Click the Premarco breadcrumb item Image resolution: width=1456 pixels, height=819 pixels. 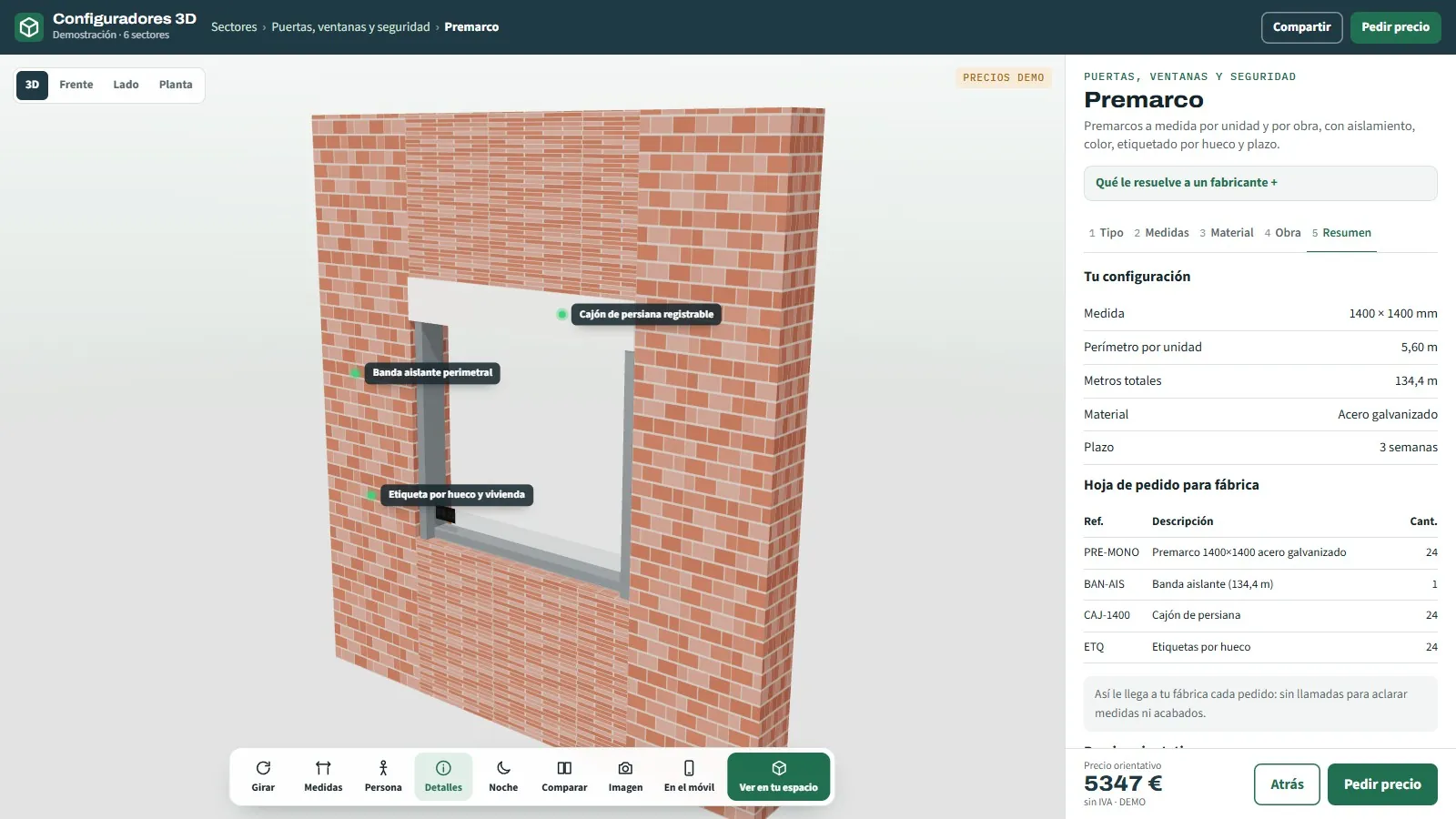coord(471,27)
